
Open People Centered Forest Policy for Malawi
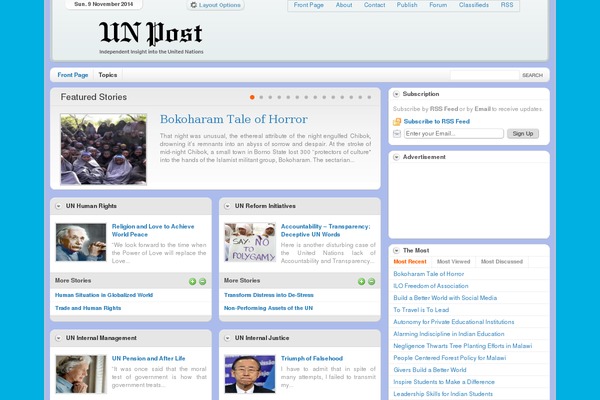coord(450,358)
